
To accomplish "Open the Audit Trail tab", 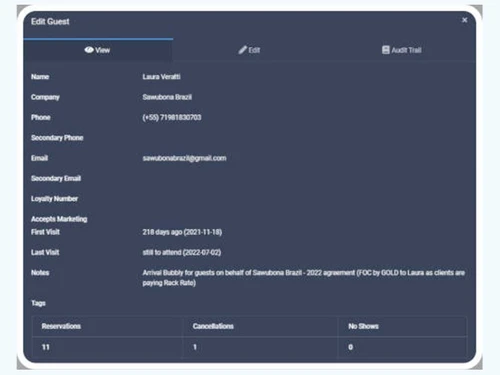I will point(401,50).
